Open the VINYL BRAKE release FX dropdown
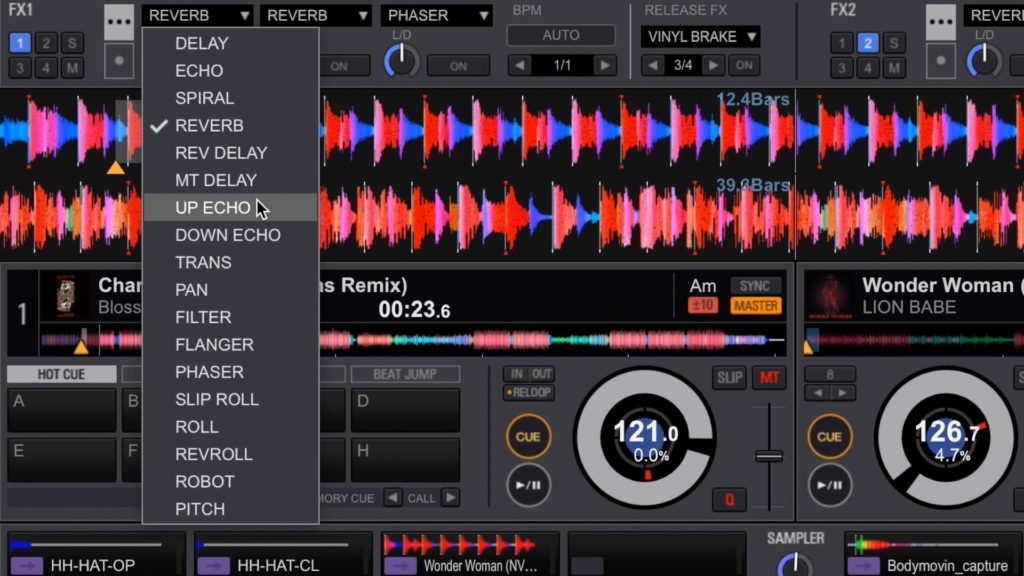 699,36
